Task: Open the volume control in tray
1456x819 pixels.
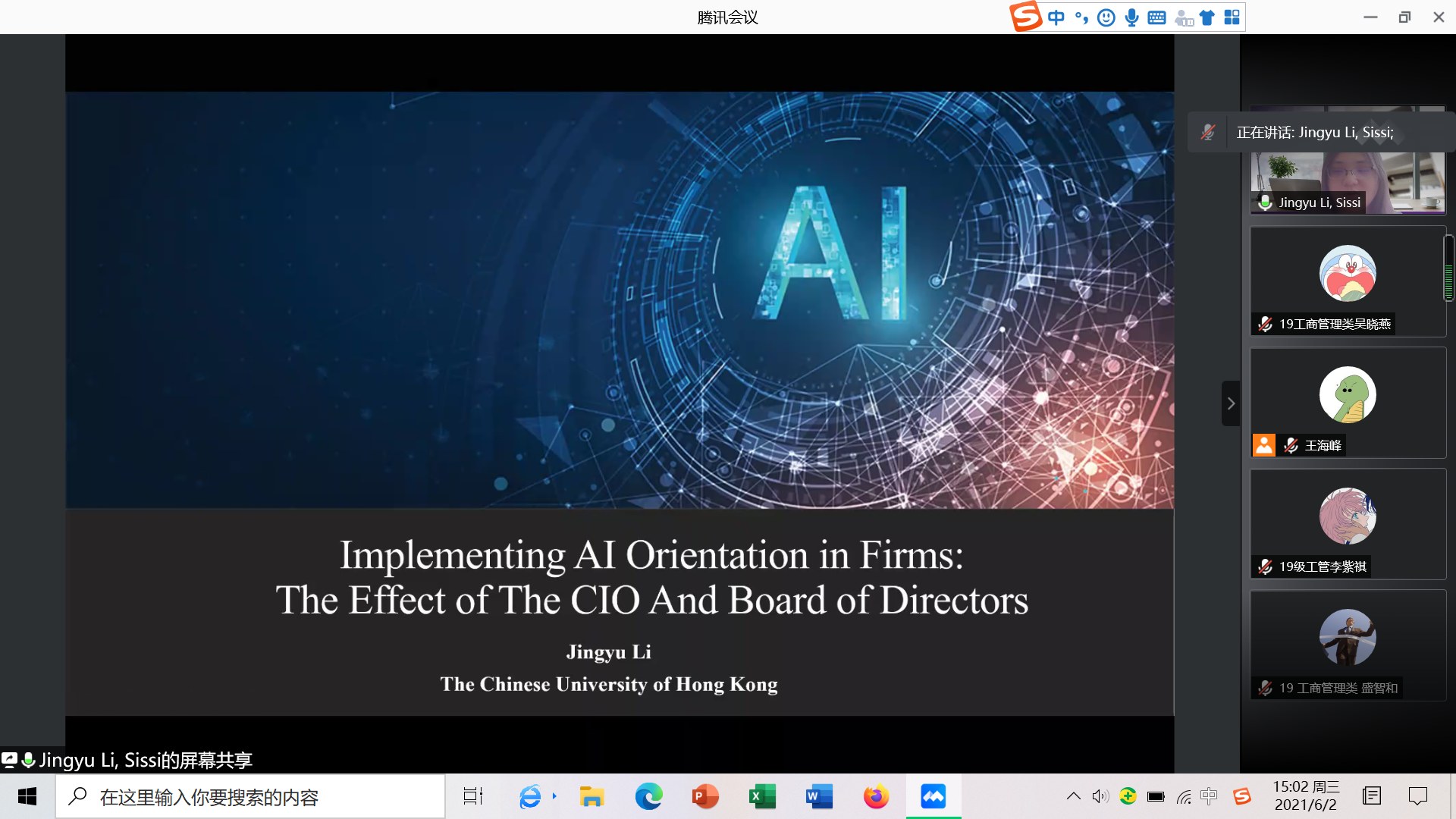Action: coord(1100,796)
